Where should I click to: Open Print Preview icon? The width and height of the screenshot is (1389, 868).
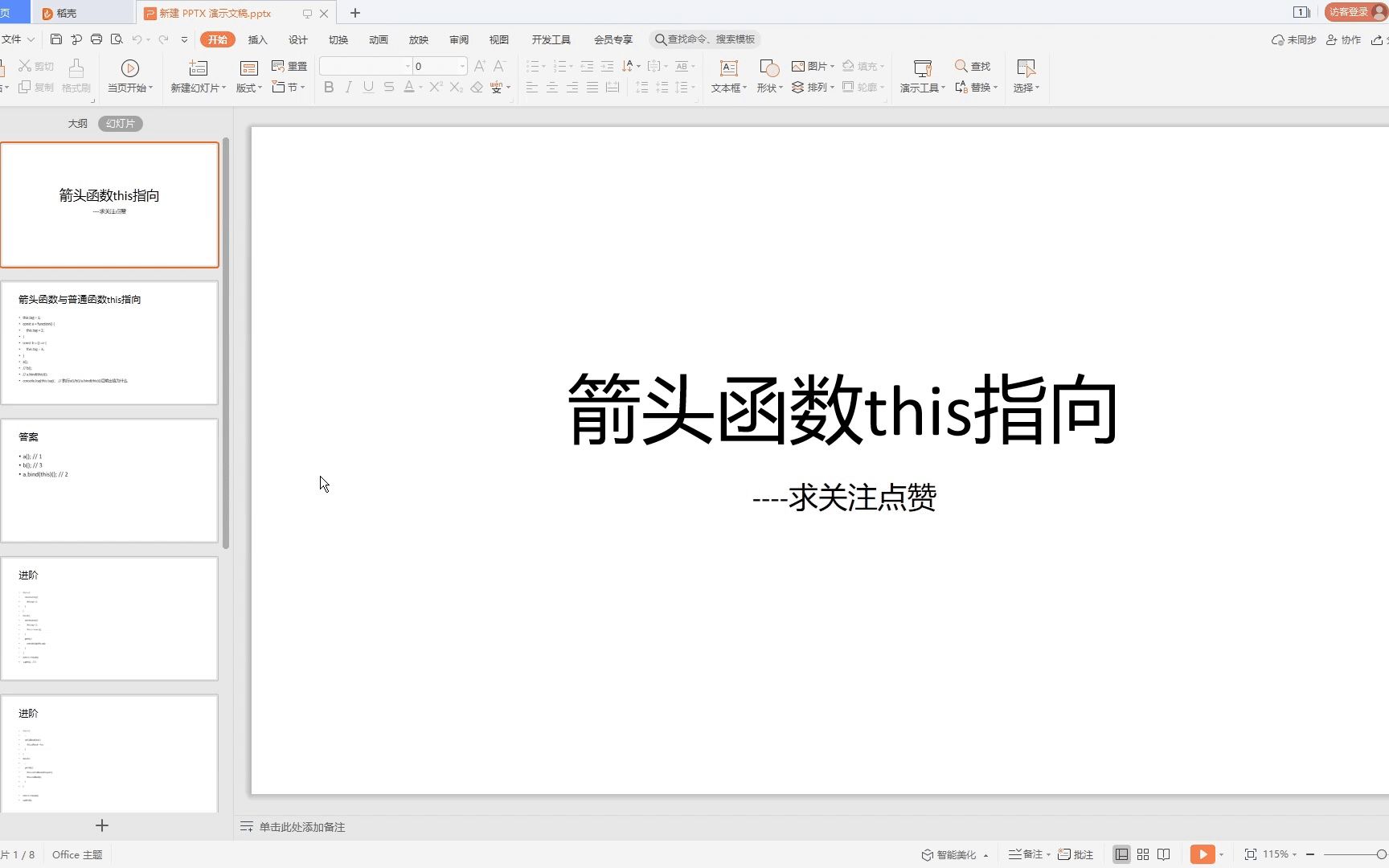117,39
